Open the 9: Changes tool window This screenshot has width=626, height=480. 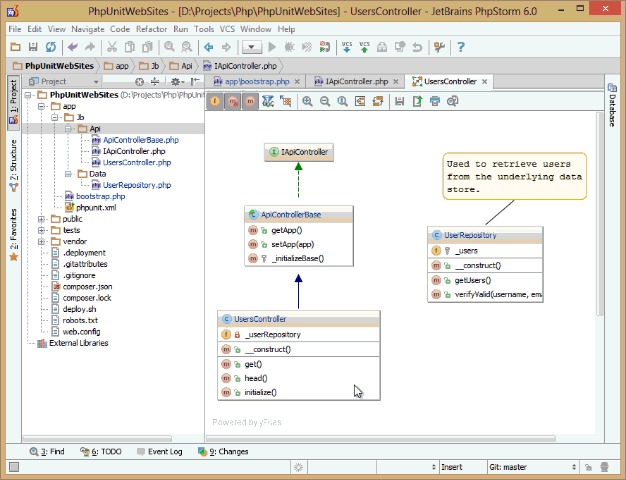pos(223,452)
